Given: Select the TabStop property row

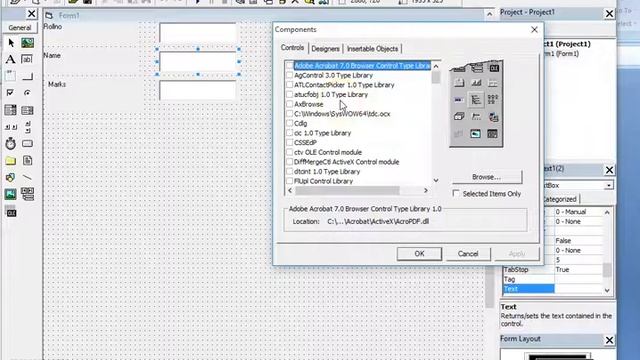Looking at the screenshot, I should (x=553, y=270).
